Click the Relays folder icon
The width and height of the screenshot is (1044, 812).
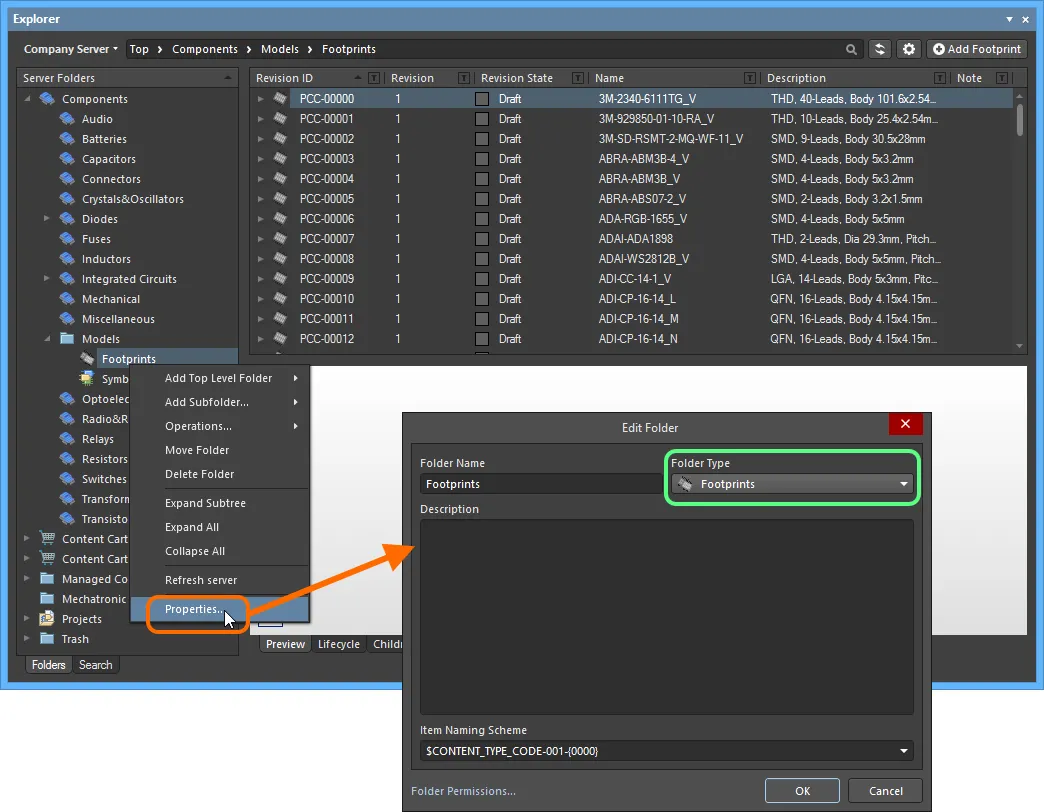point(67,439)
